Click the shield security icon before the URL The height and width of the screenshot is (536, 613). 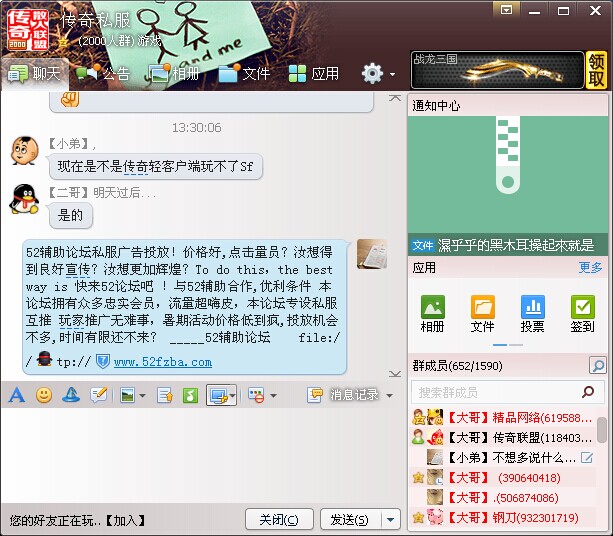tap(102, 361)
